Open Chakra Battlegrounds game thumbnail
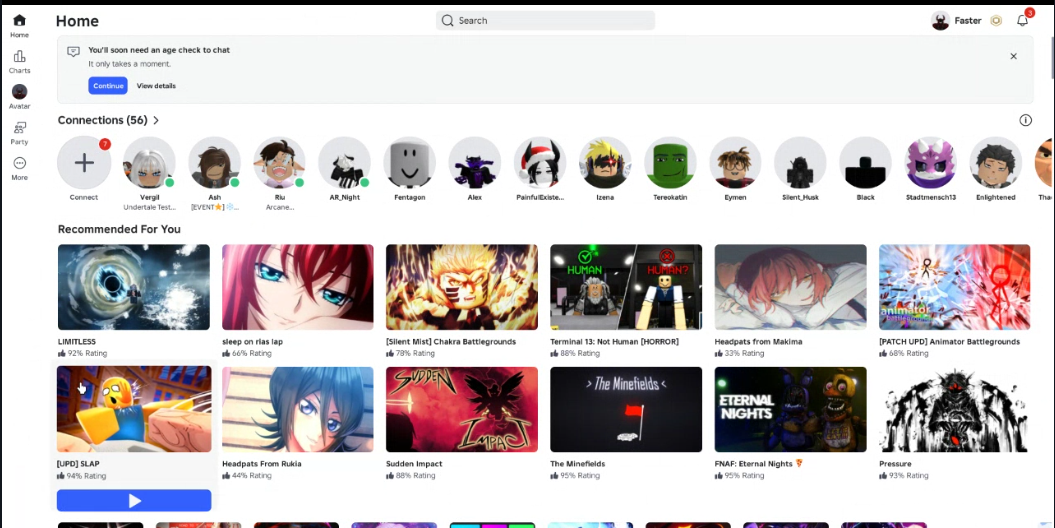The image size is (1055, 528). [x=462, y=287]
